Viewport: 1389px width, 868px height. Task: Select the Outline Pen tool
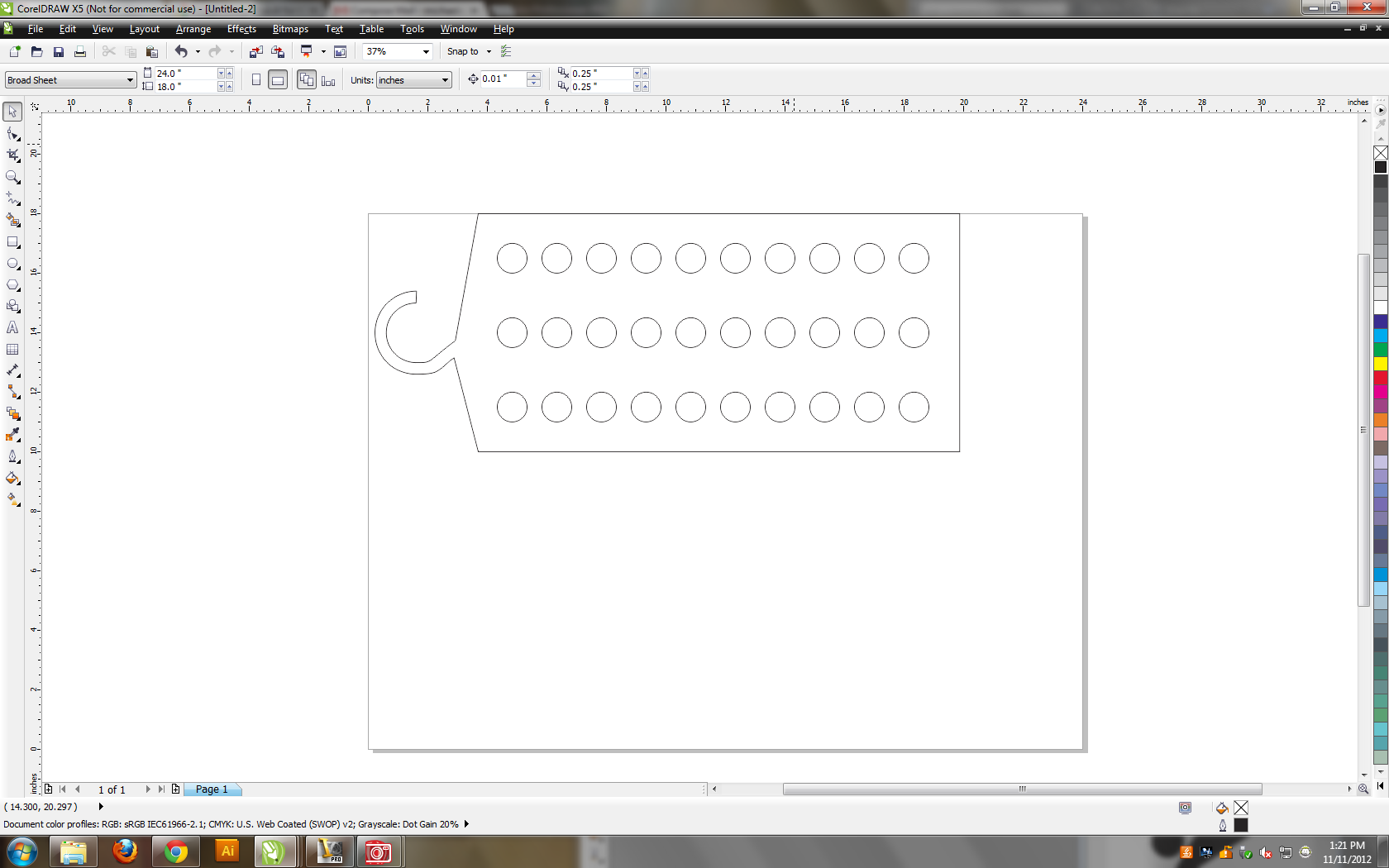point(12,456)
